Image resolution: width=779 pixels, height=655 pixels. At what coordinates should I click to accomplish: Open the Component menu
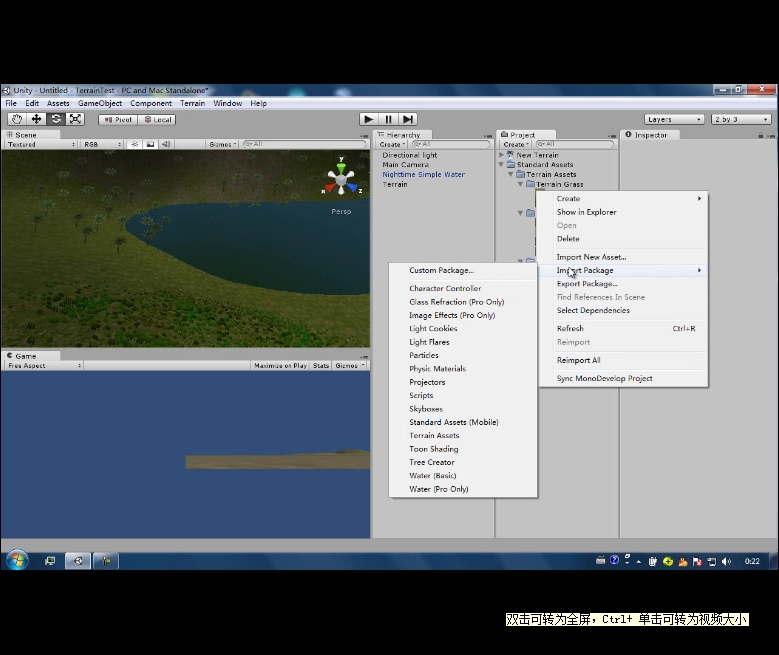point(151,103)
